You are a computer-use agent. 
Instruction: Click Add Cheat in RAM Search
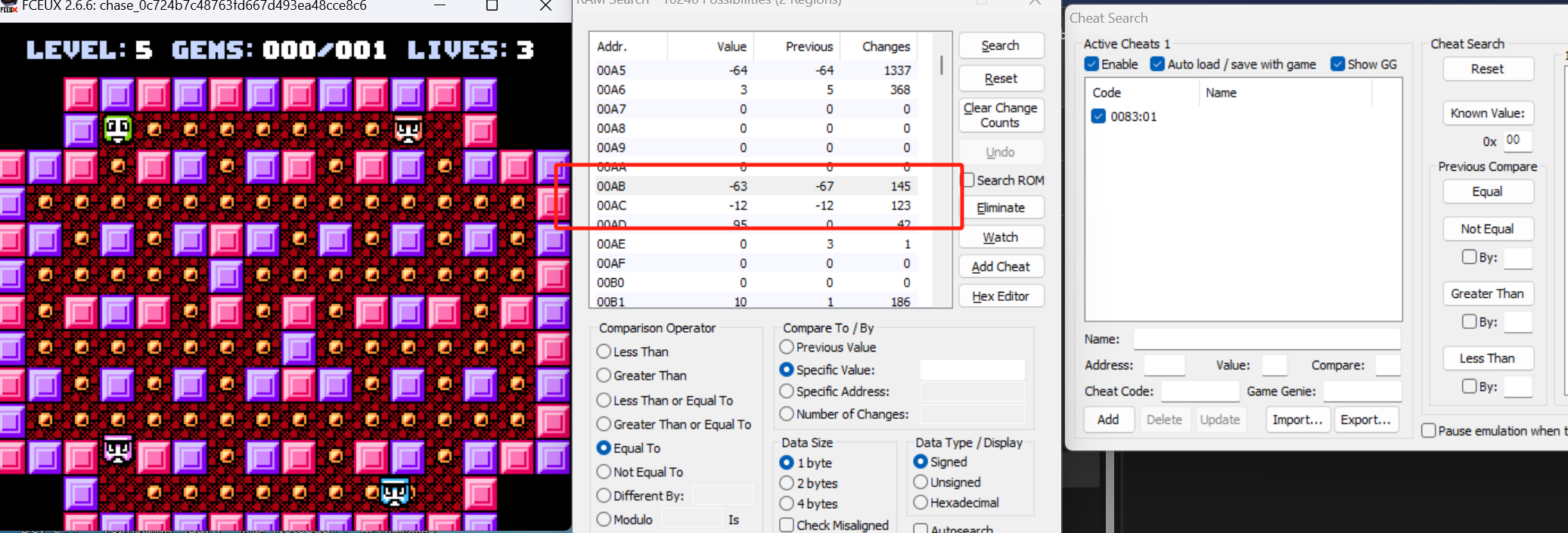pos(1001,267)
